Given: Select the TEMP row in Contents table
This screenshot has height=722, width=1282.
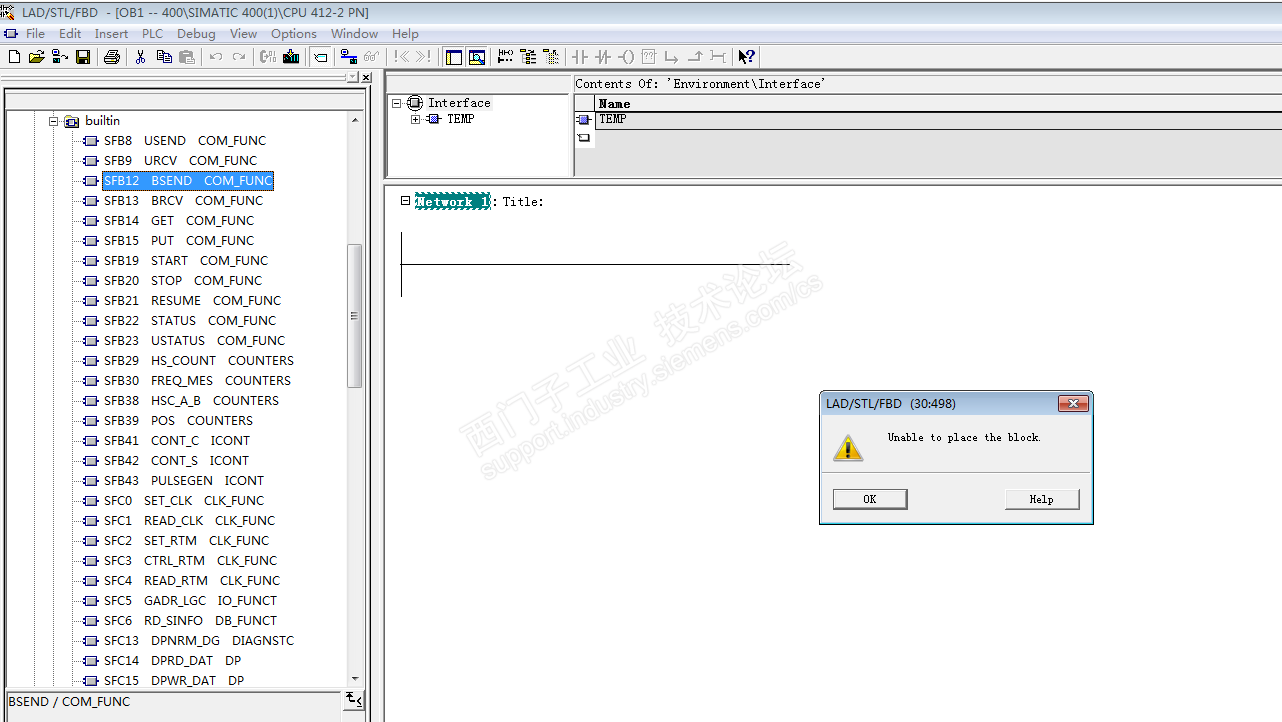Looking at the screenshot, I should pyautogui.click(x=938, y=120).
